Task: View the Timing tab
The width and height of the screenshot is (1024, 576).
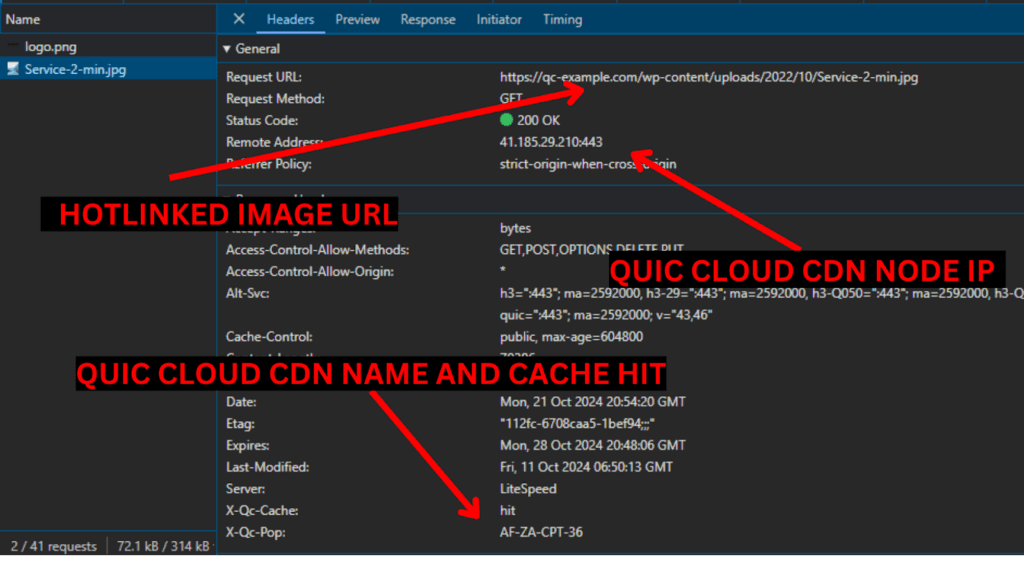Action: tap(562, 19)
